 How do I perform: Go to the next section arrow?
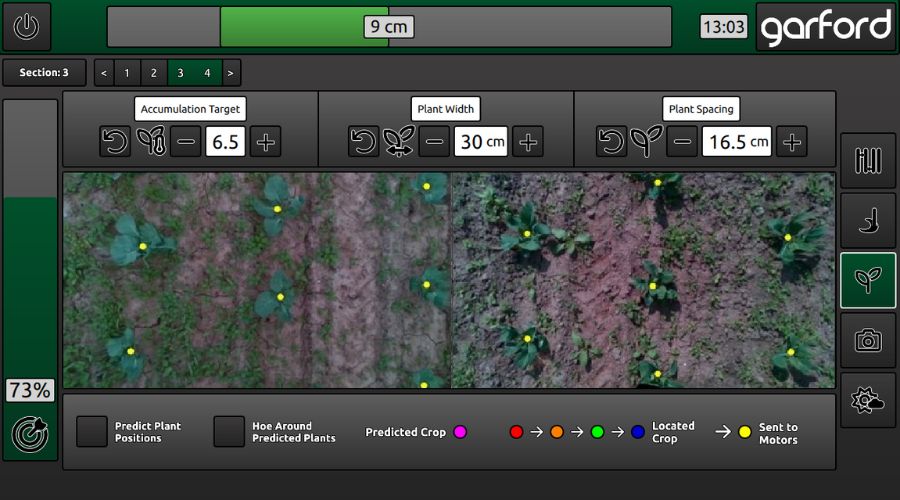[231, 73]
